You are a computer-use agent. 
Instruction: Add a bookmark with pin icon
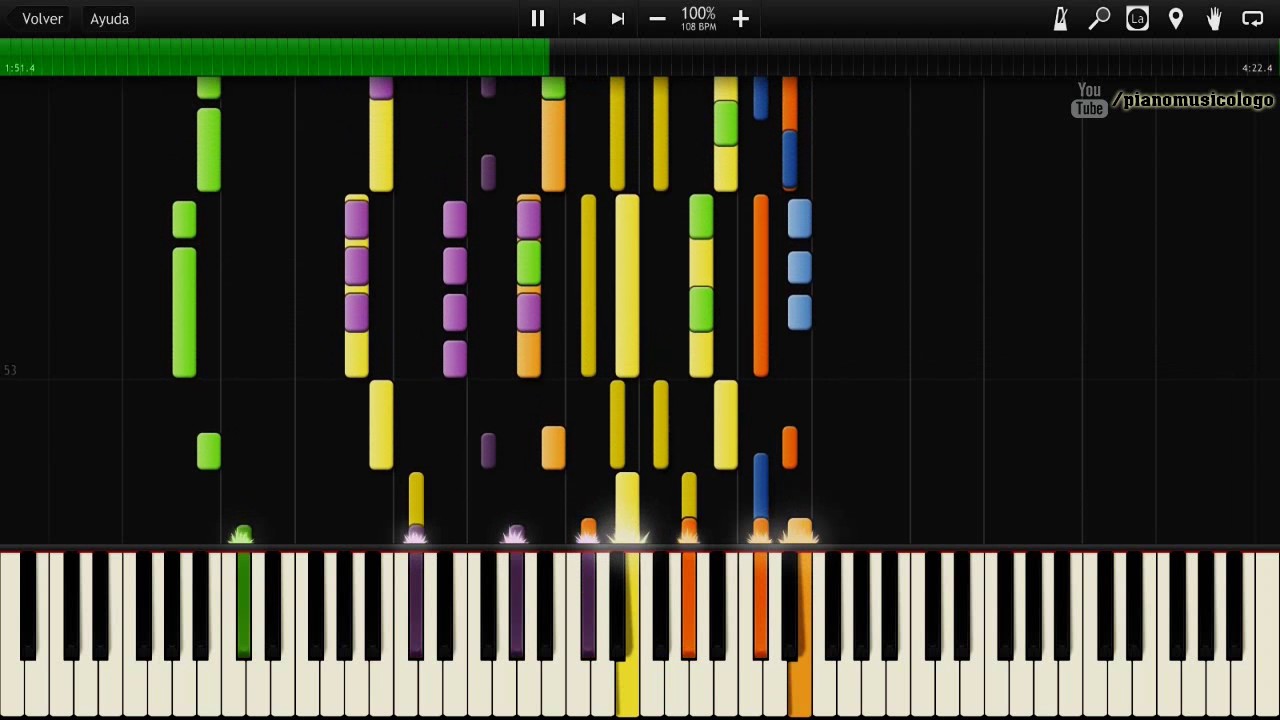tap(1176, 18)
